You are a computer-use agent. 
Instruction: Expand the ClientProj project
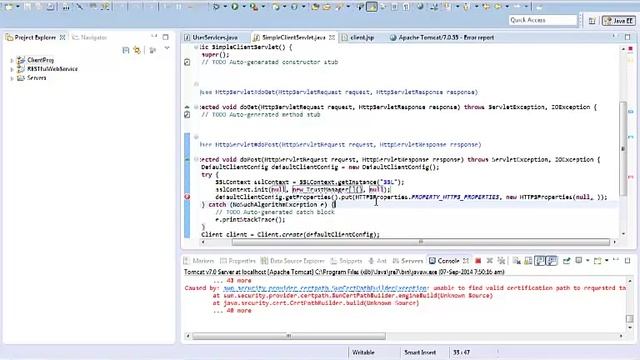[12, 60]
